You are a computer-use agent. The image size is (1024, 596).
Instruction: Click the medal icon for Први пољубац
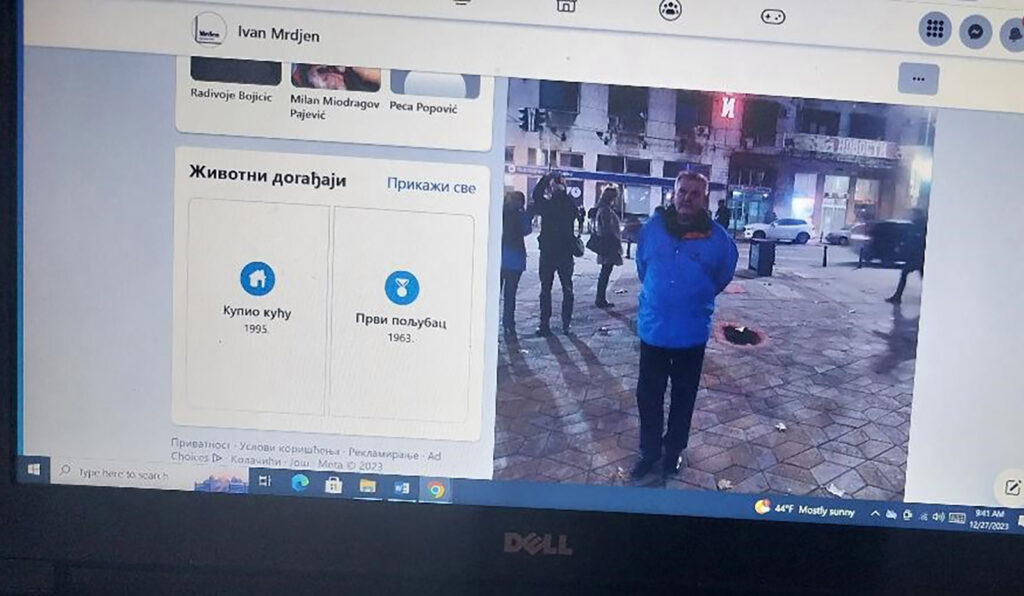402,288
